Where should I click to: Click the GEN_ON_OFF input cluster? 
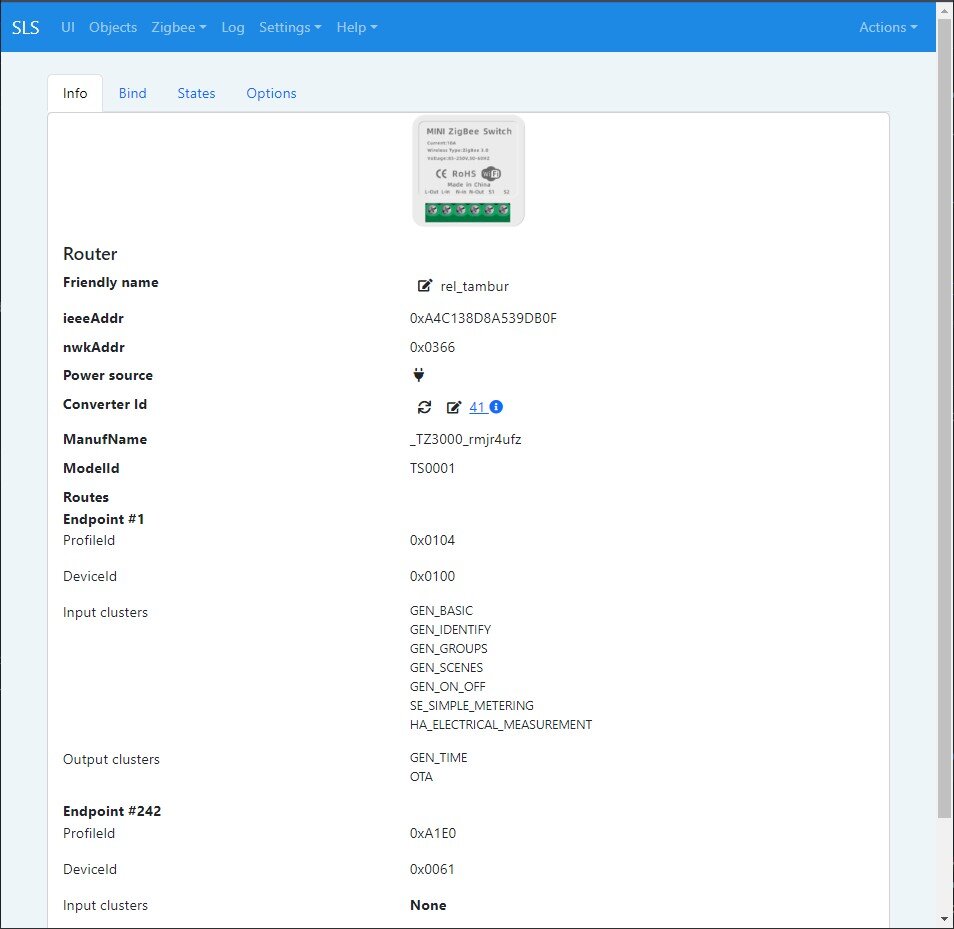[x=447, y=687]
